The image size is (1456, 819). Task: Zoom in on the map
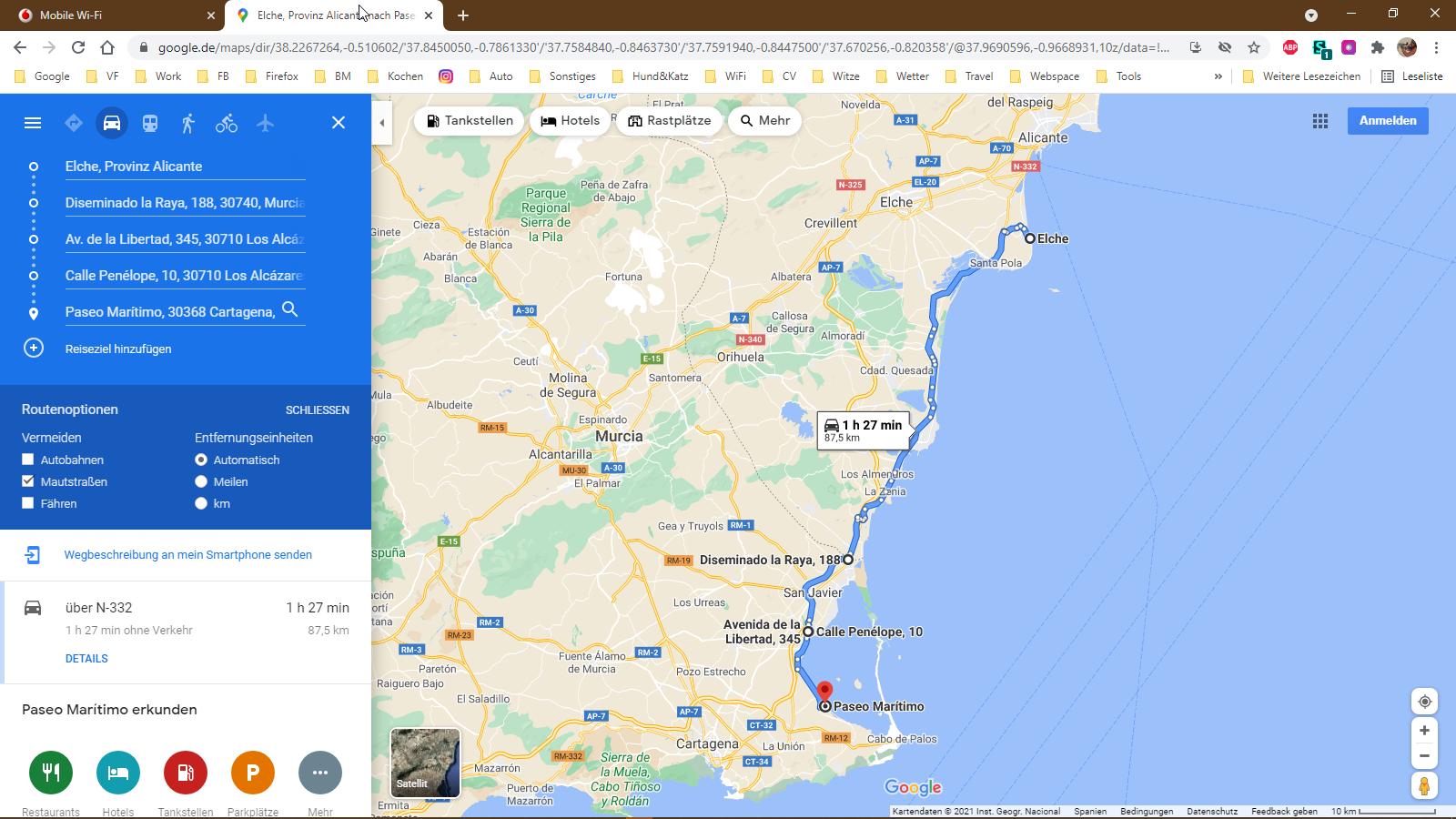1425,731
